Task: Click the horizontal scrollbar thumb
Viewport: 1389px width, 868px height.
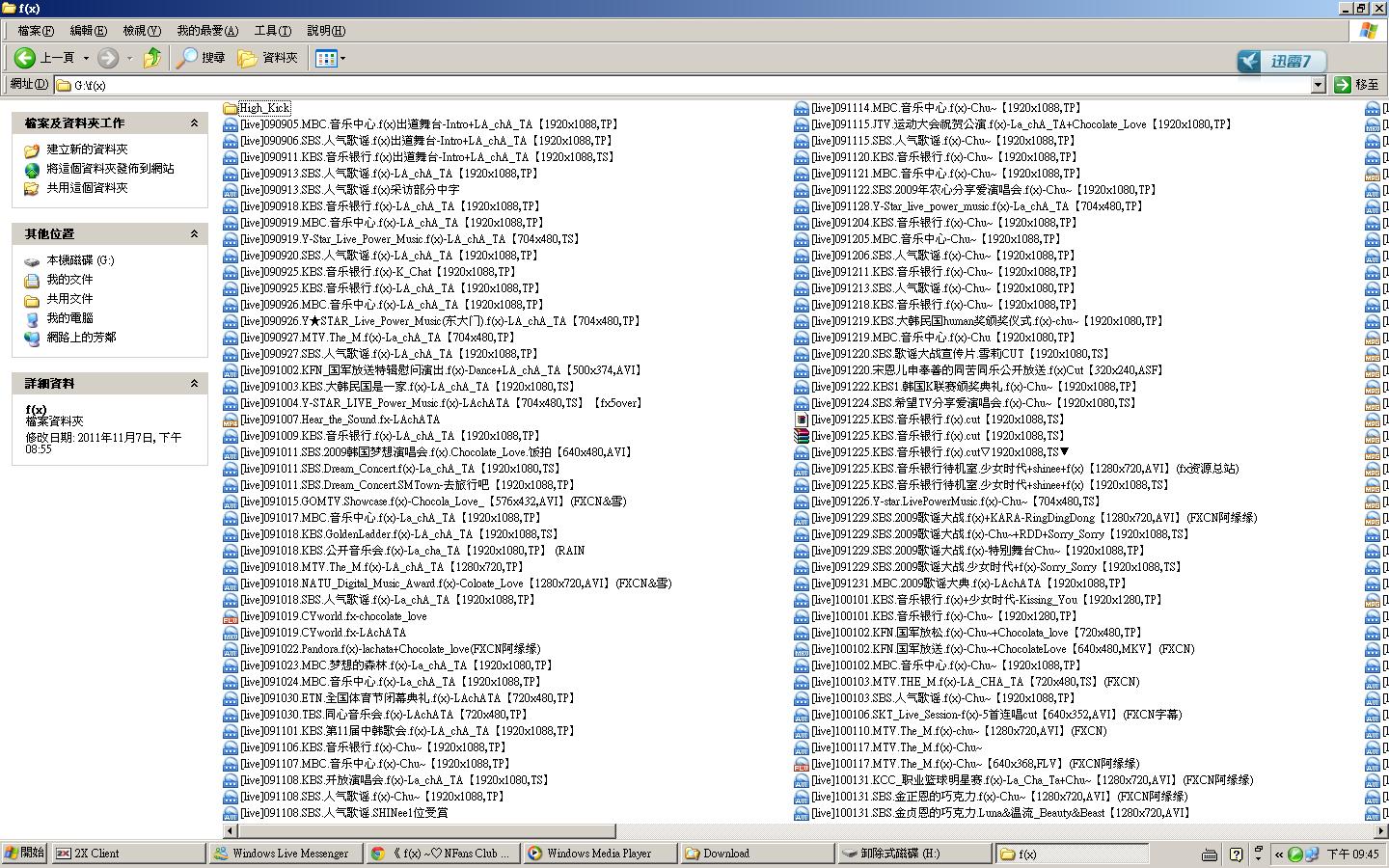Action: click(x=426, y=830)
